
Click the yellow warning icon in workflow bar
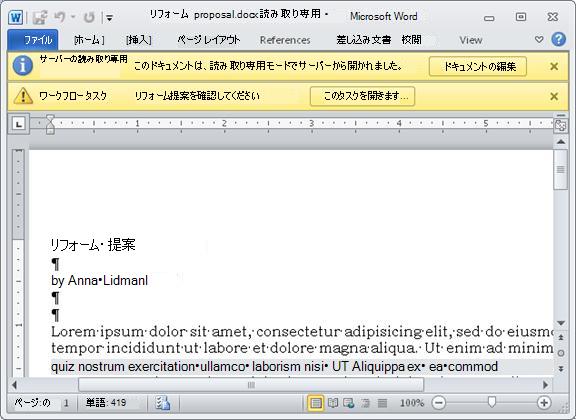pyautogui.click(x=23, y=96)
